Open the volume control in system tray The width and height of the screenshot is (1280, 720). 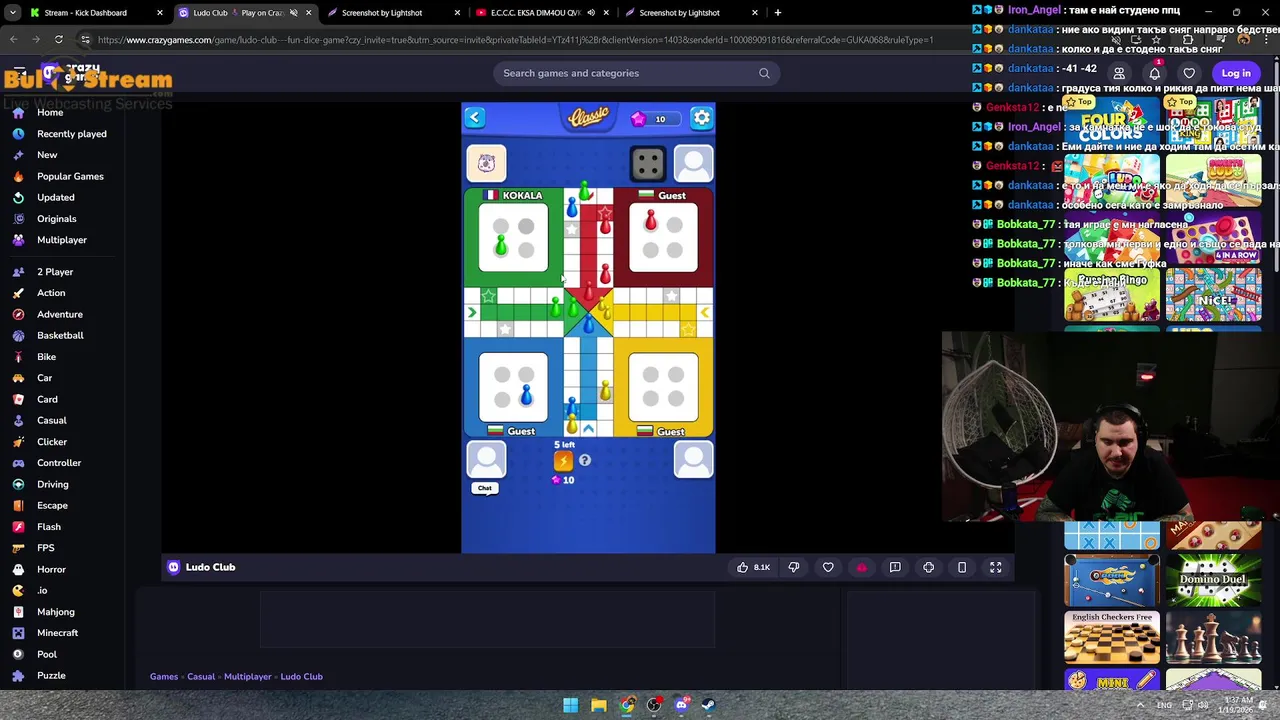(x=1203, y=706)
